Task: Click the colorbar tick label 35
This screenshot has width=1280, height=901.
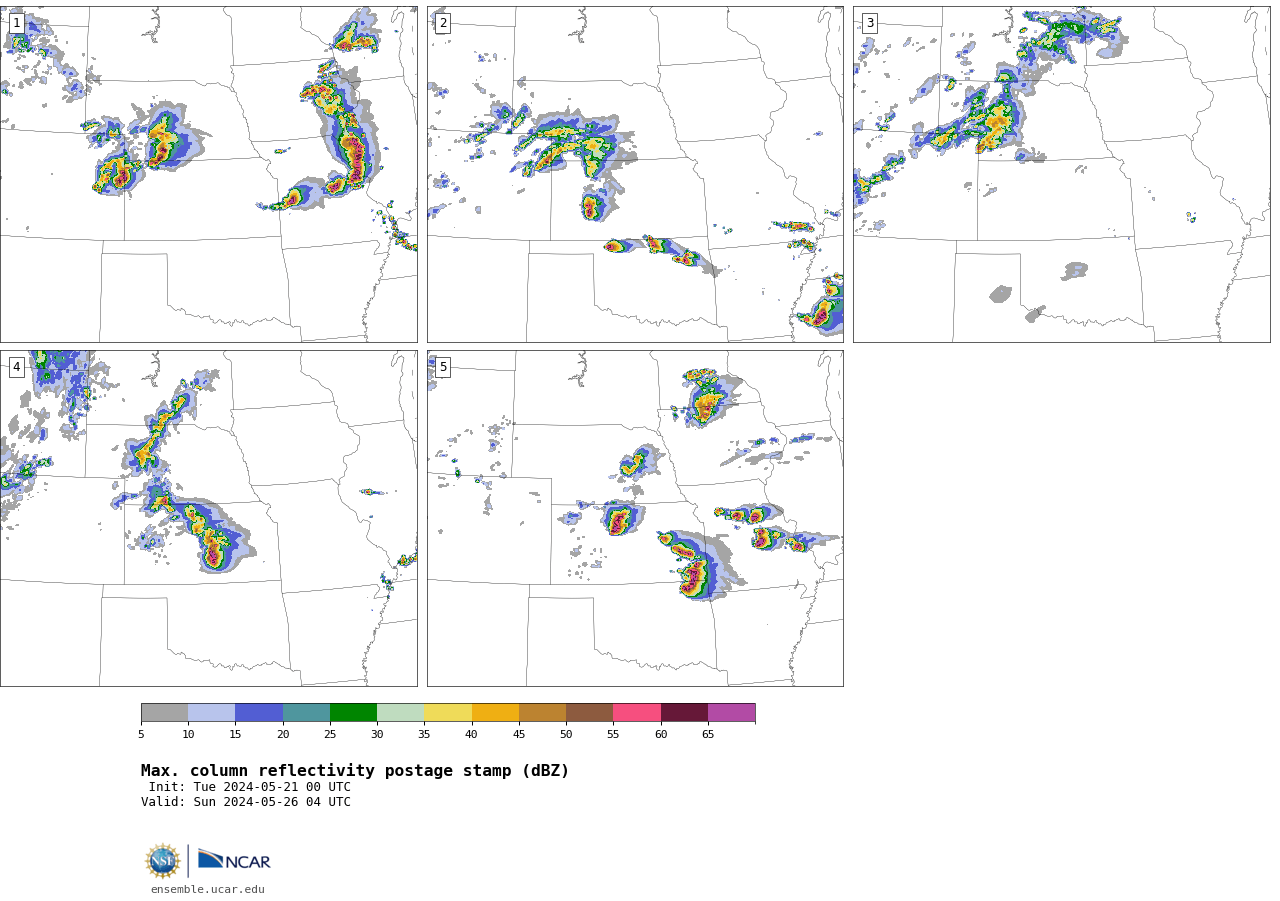Action: [424, 735]
